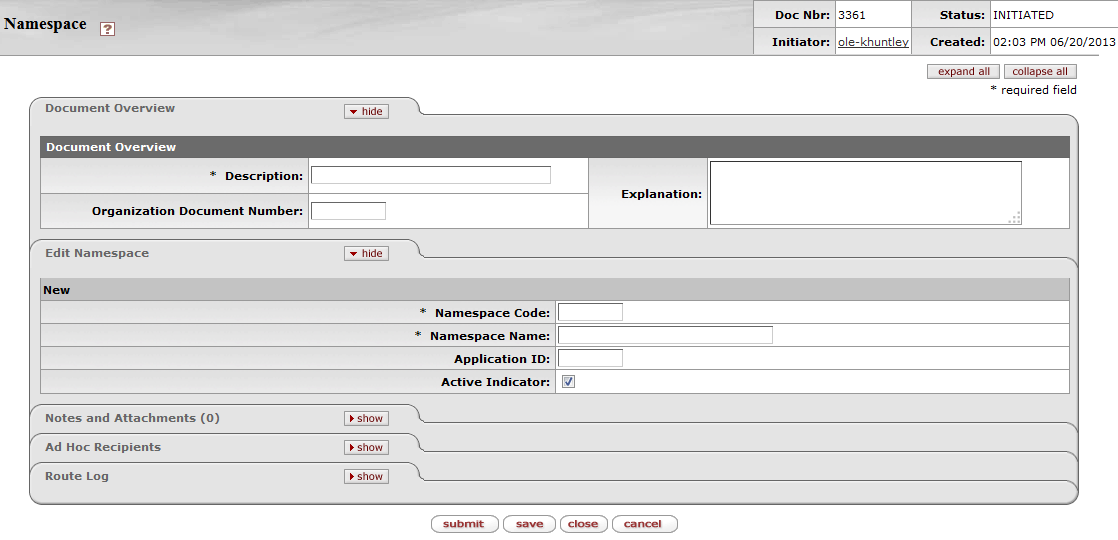Click the Organization Document Number field
1118x540 pixels.
click(348, 211)
